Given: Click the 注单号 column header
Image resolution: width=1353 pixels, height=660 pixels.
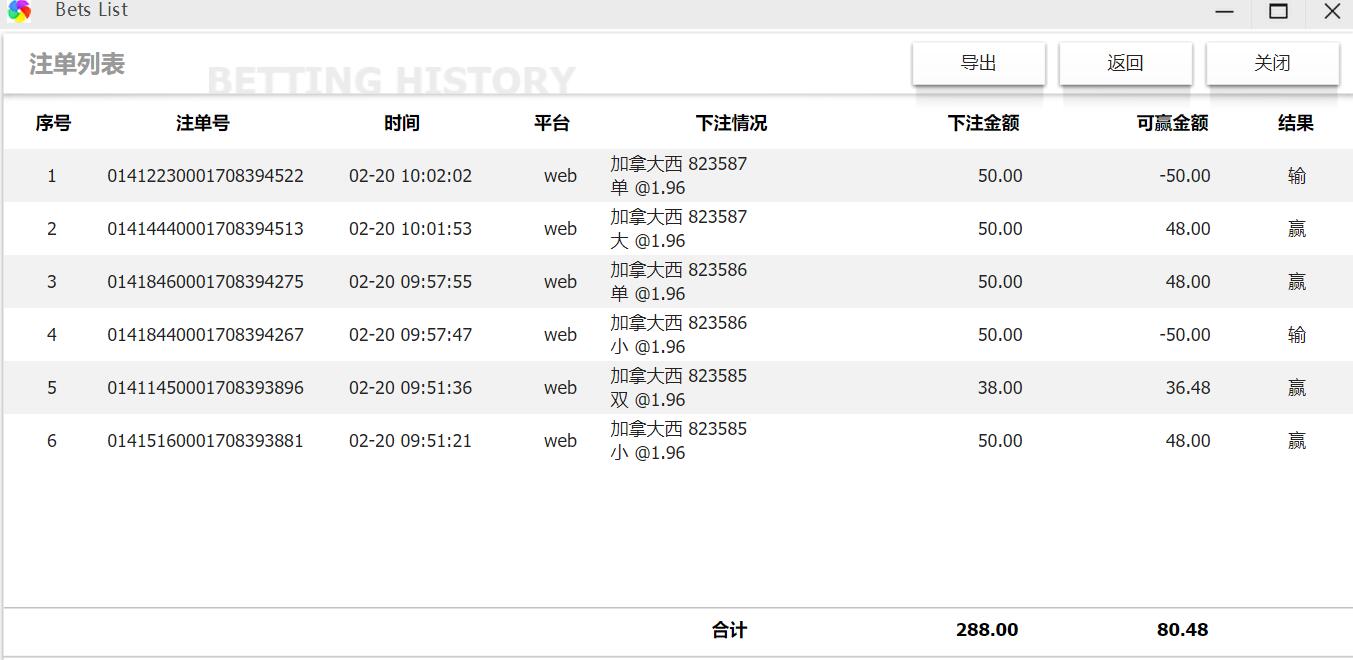Looking at the screenshot, I should [x=203, y=123].
